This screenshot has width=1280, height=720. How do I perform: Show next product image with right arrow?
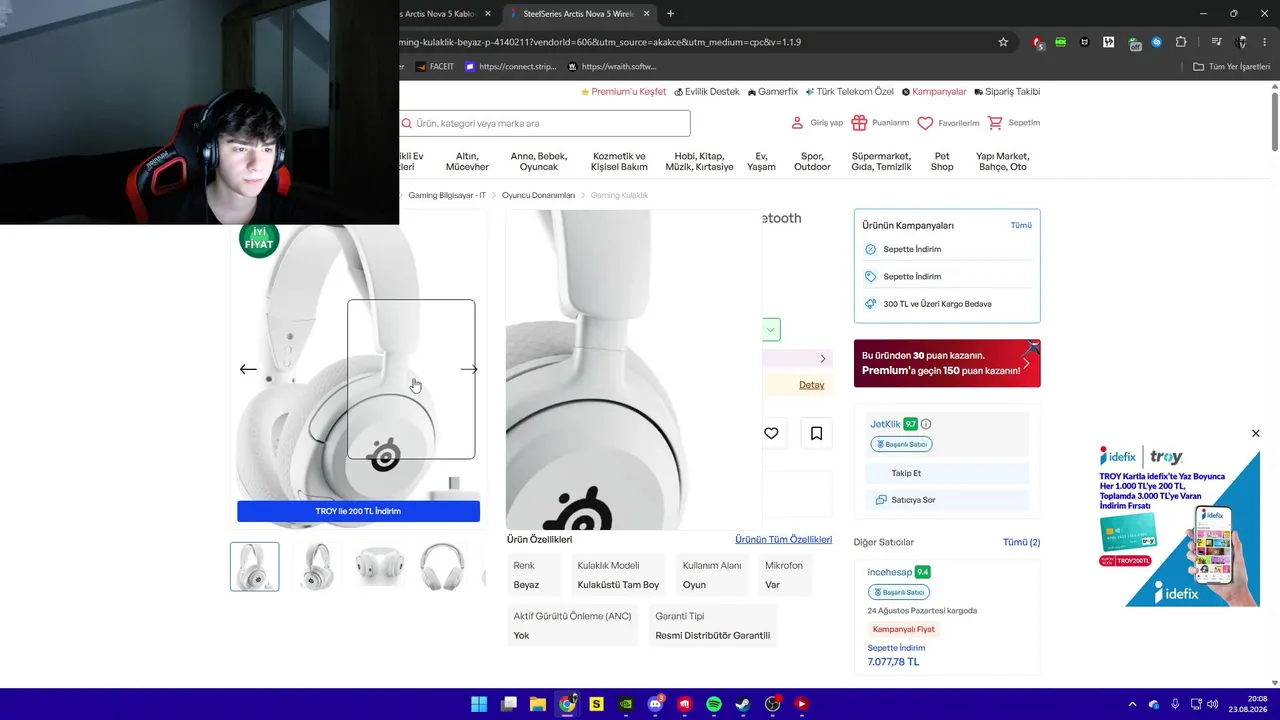click(x=468, y=369)
